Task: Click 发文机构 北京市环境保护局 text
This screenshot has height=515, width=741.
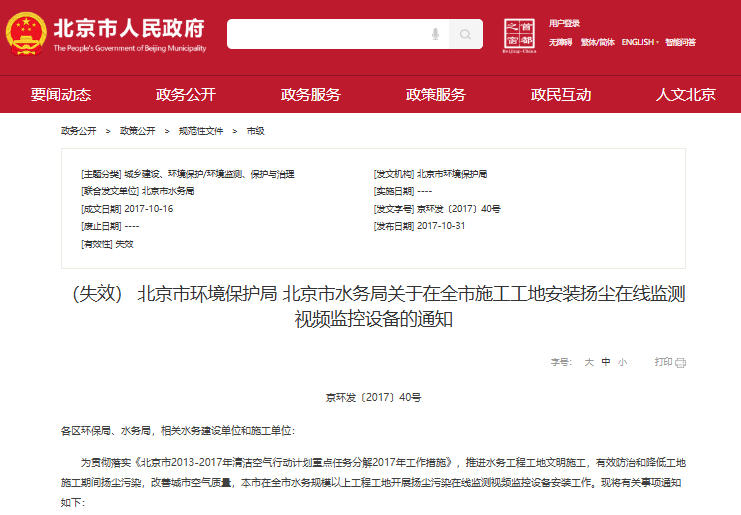Action: point(430,174)
